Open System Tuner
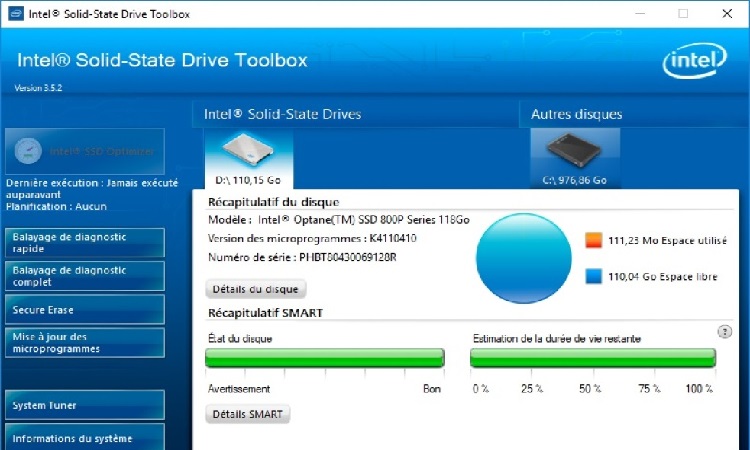Viewport: 750px width, 450px height. pos(85,405)
